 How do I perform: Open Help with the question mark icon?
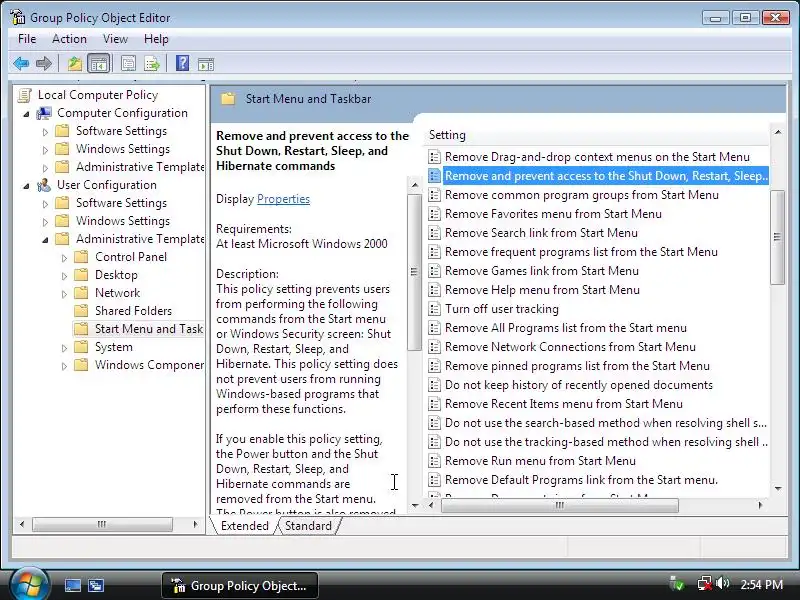pos(182,64)
